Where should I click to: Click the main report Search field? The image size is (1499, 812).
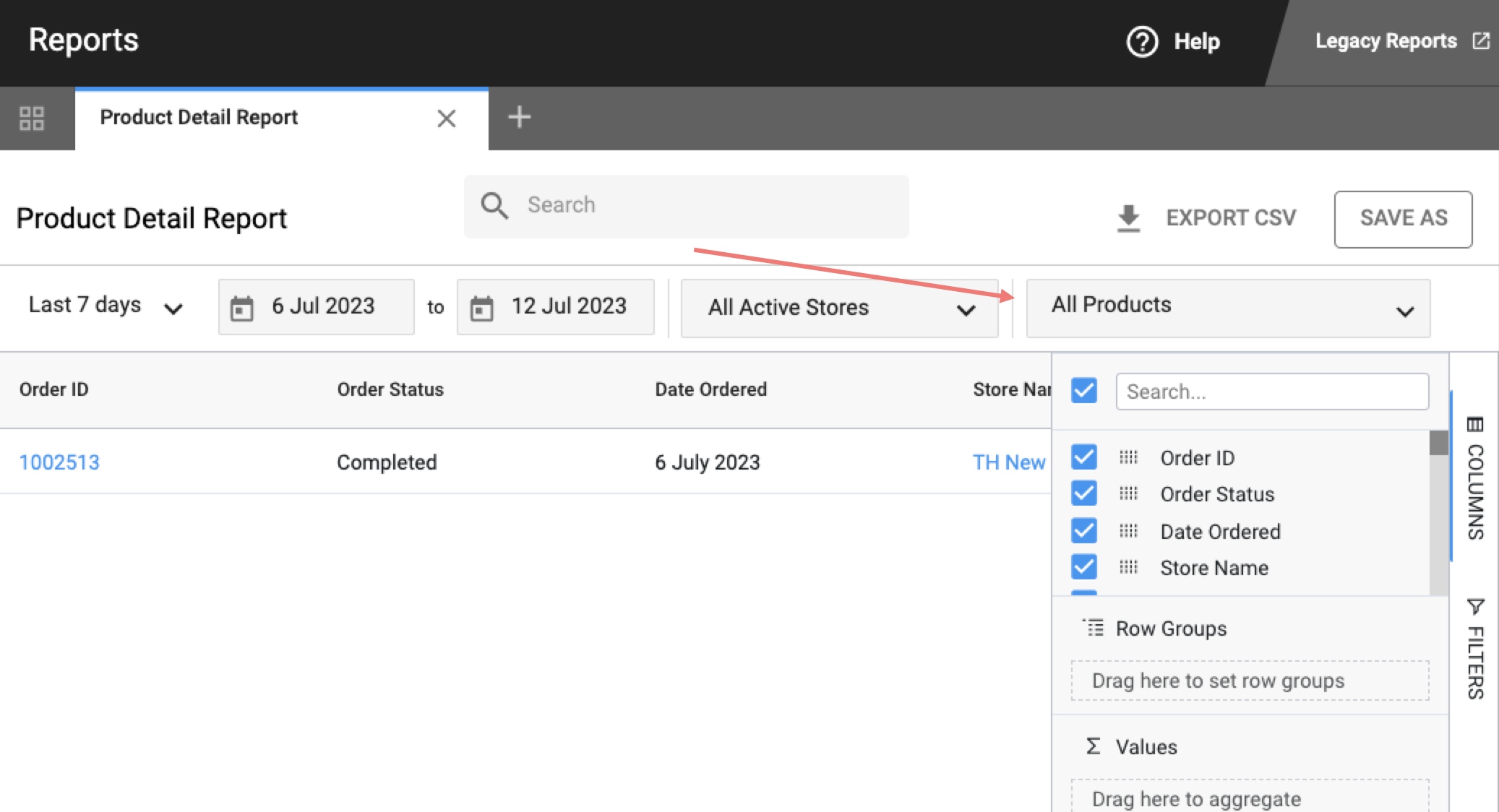tap(687, 206)
